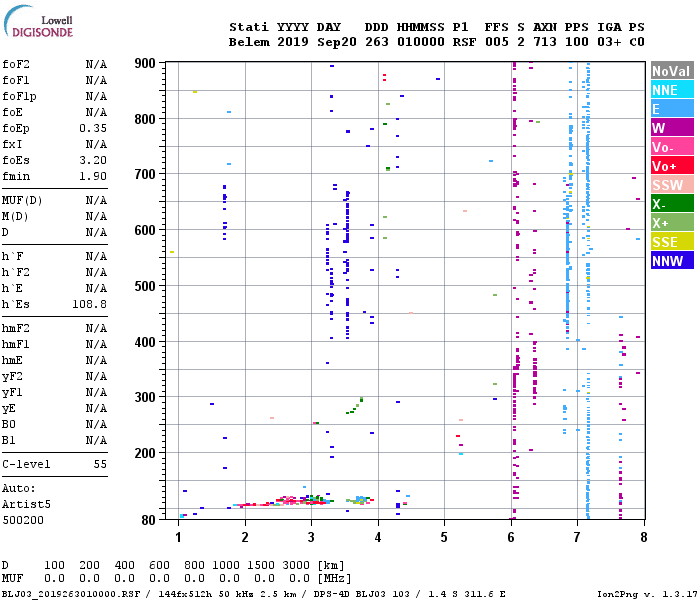Click the B1 parameter label

coord(9,441)
